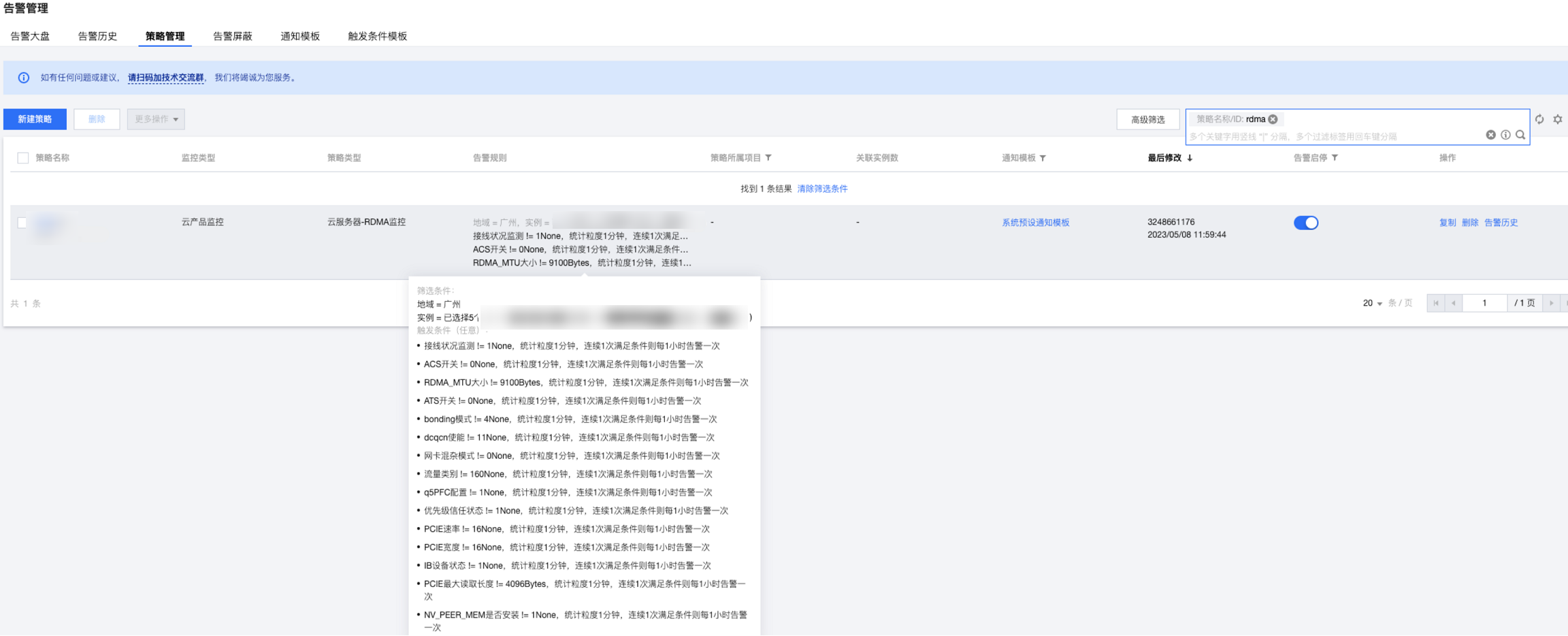Click the 流量类别 != 160None condition line

(x=568, y=474)
